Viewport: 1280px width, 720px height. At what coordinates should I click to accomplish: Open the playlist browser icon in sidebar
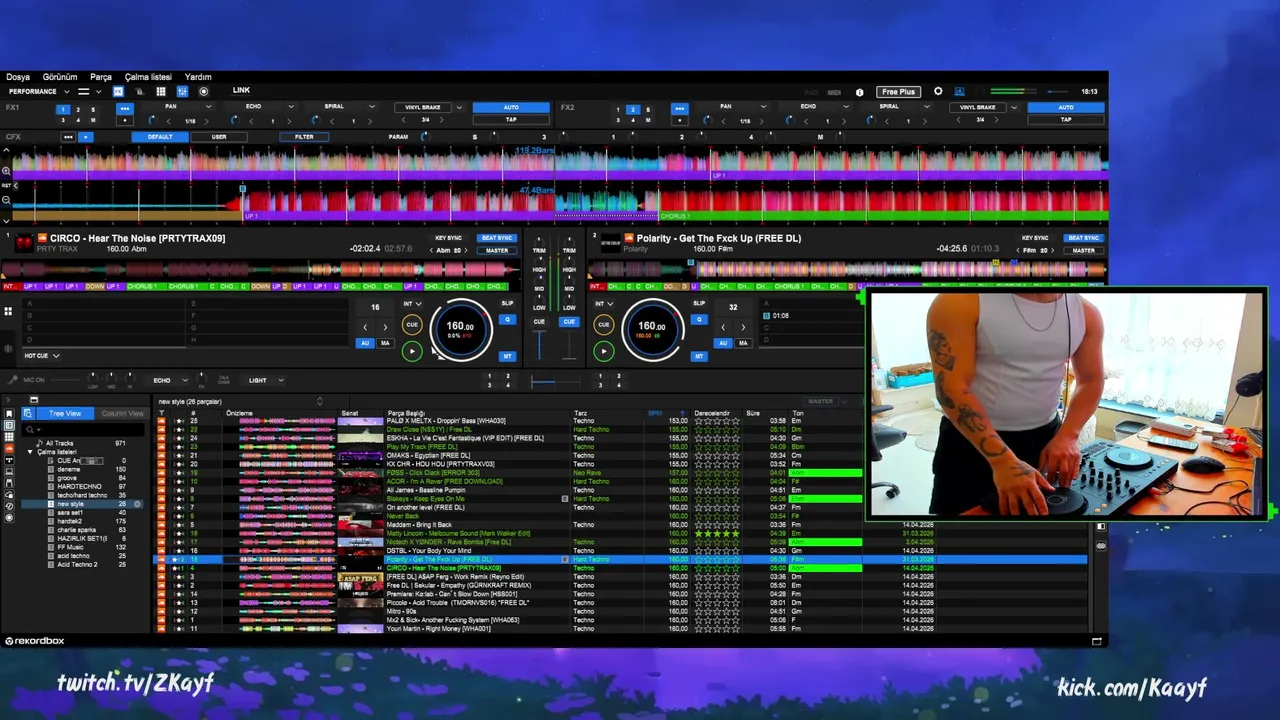click(9, 424)
